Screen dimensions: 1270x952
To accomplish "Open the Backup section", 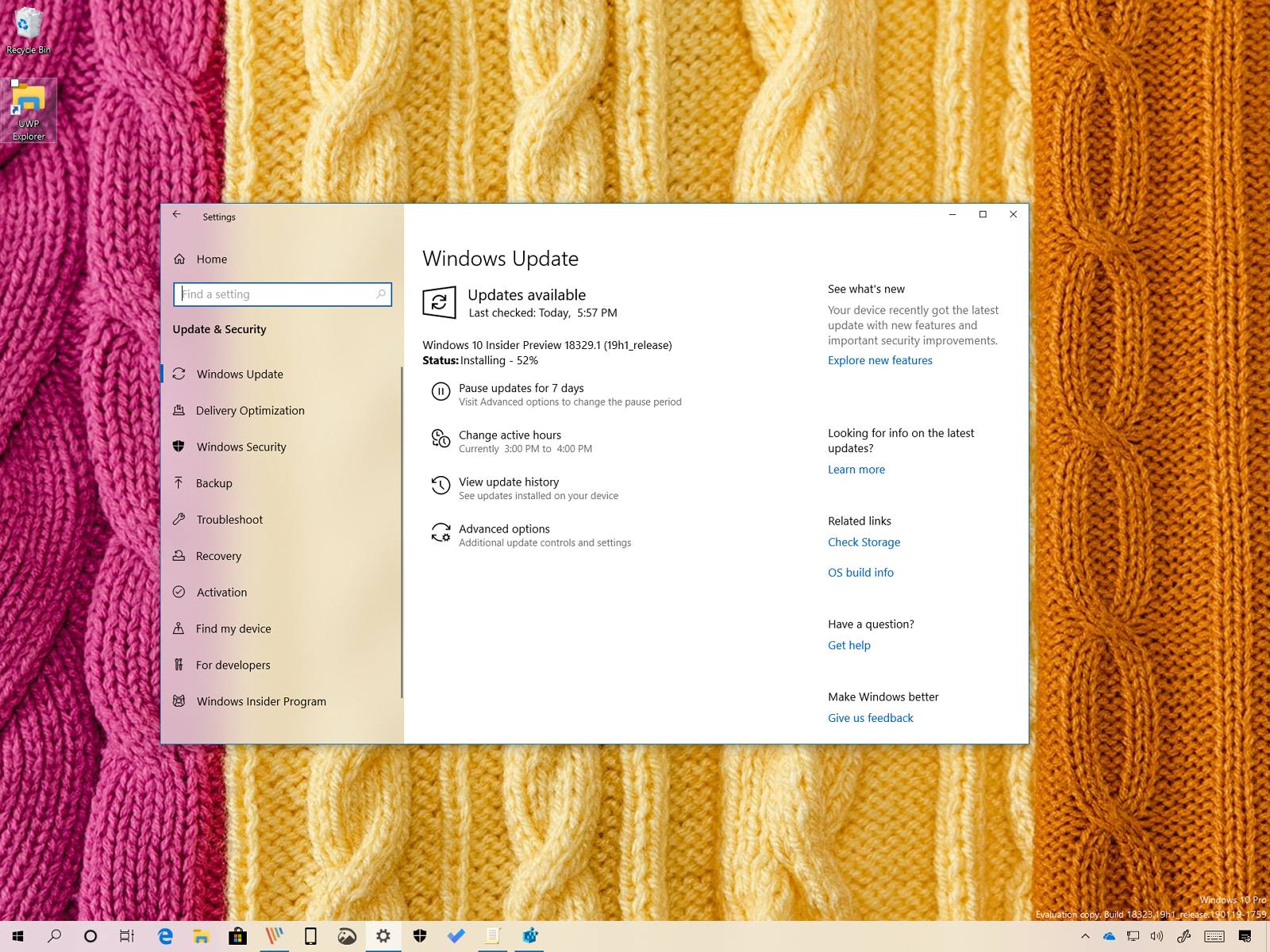I will tap(214, 483).
